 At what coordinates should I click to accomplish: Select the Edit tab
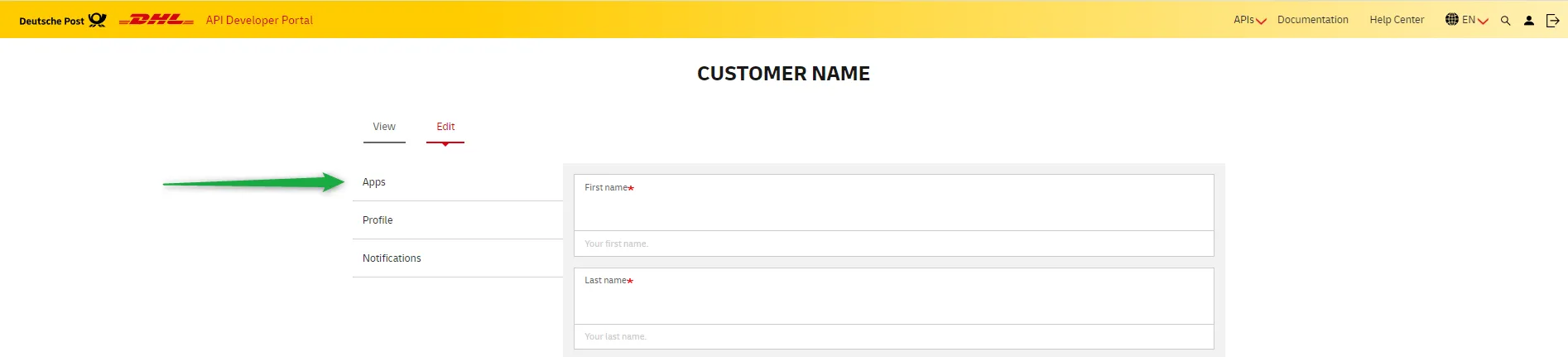pos(445,127)
